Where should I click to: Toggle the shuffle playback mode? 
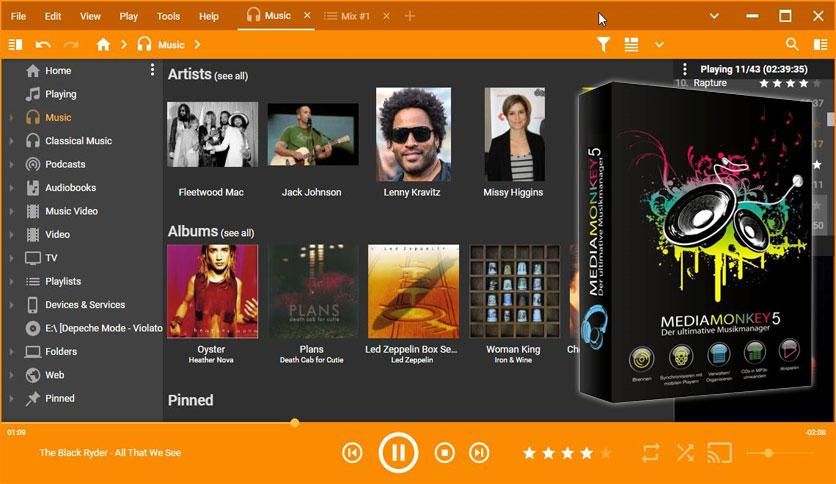(x=685, y=453)
